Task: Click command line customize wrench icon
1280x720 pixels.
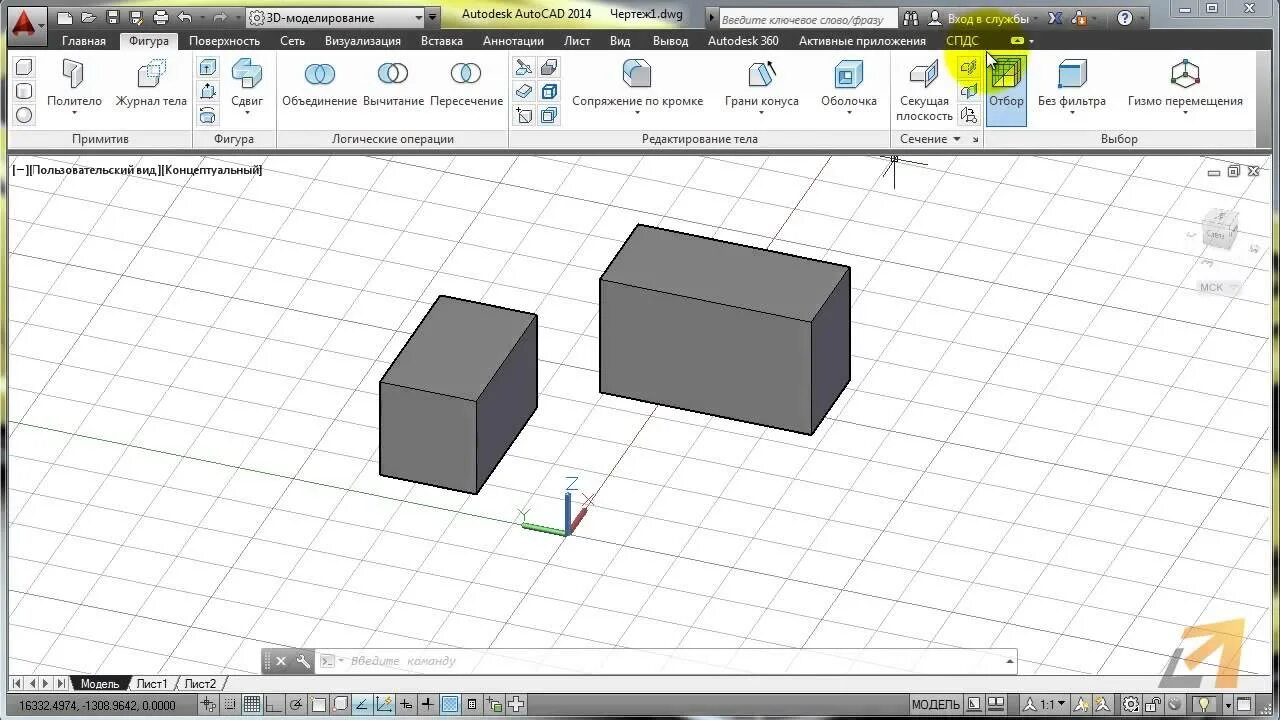Action: (x=304, y=661)
